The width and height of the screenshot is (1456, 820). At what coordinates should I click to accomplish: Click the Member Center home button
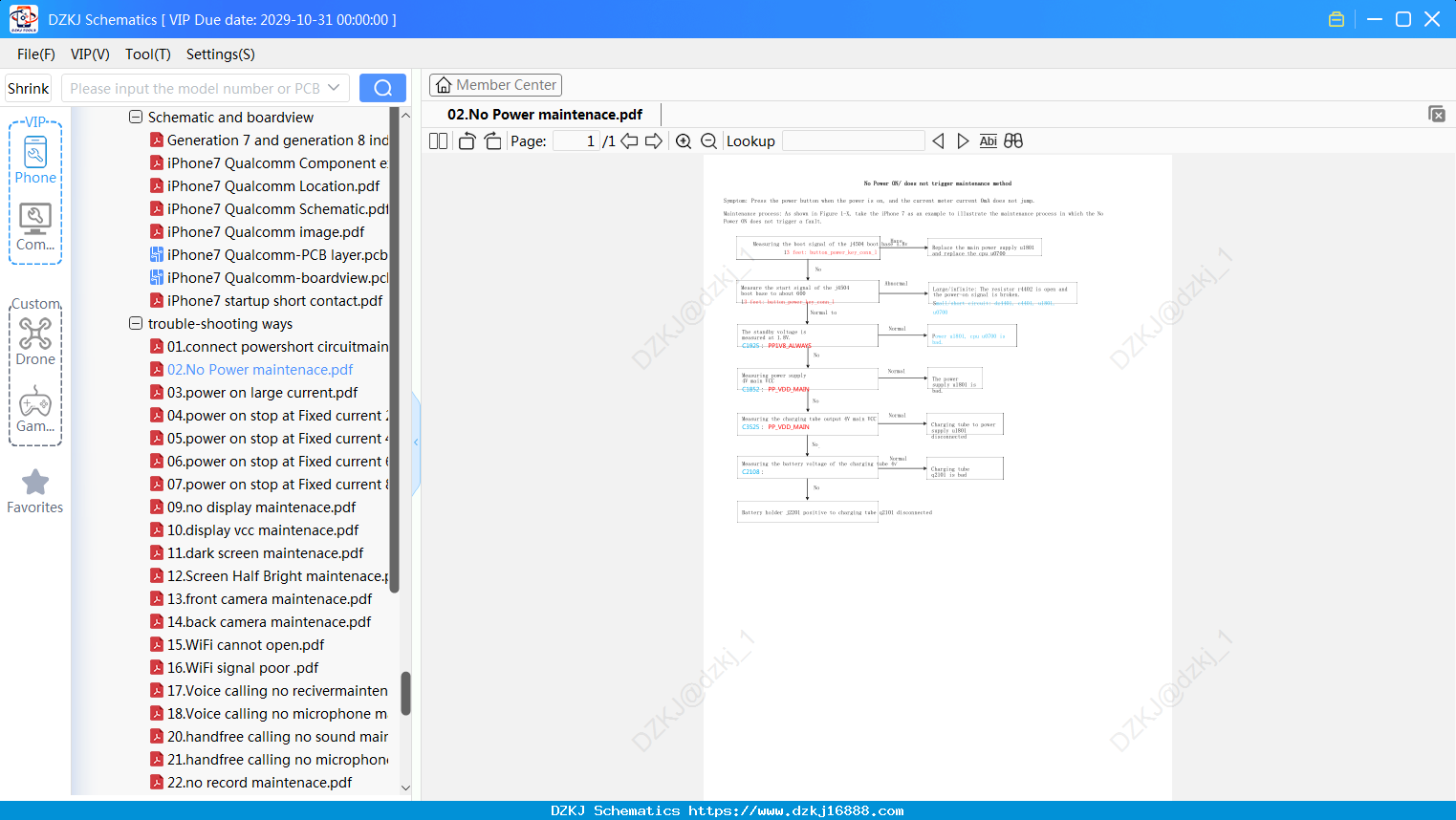[495, 85]
